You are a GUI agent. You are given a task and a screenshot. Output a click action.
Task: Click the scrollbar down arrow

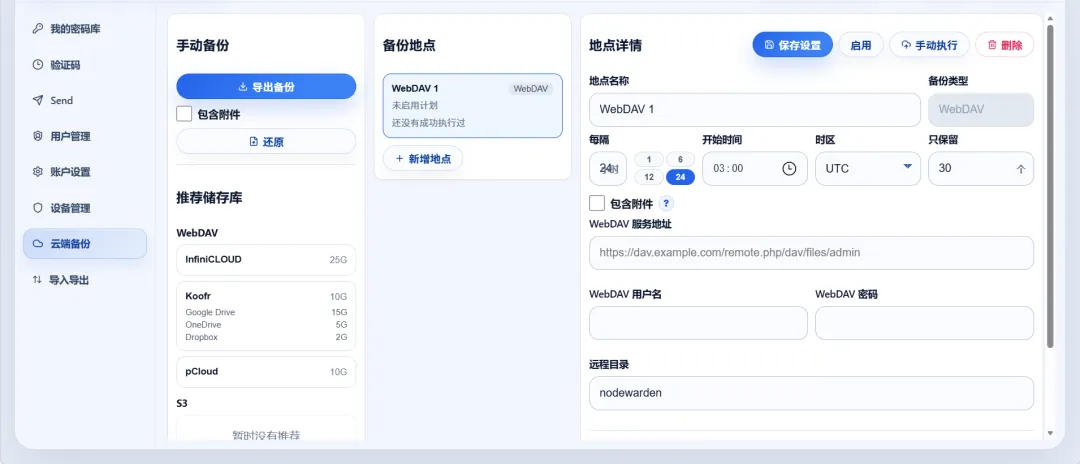1050,433
